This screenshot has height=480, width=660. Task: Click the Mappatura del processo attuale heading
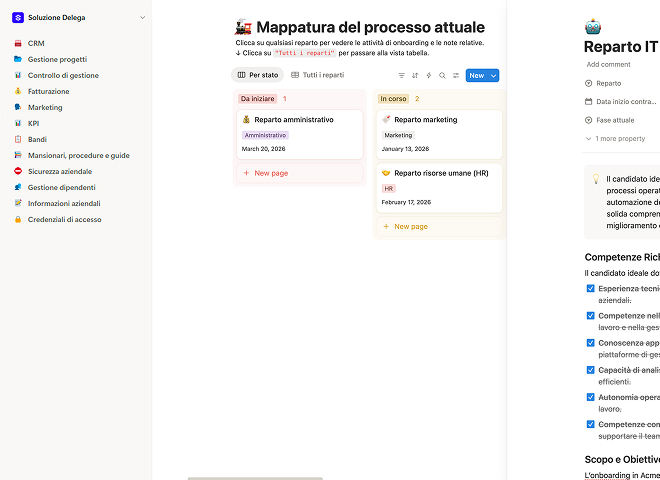tap(370, 27)
